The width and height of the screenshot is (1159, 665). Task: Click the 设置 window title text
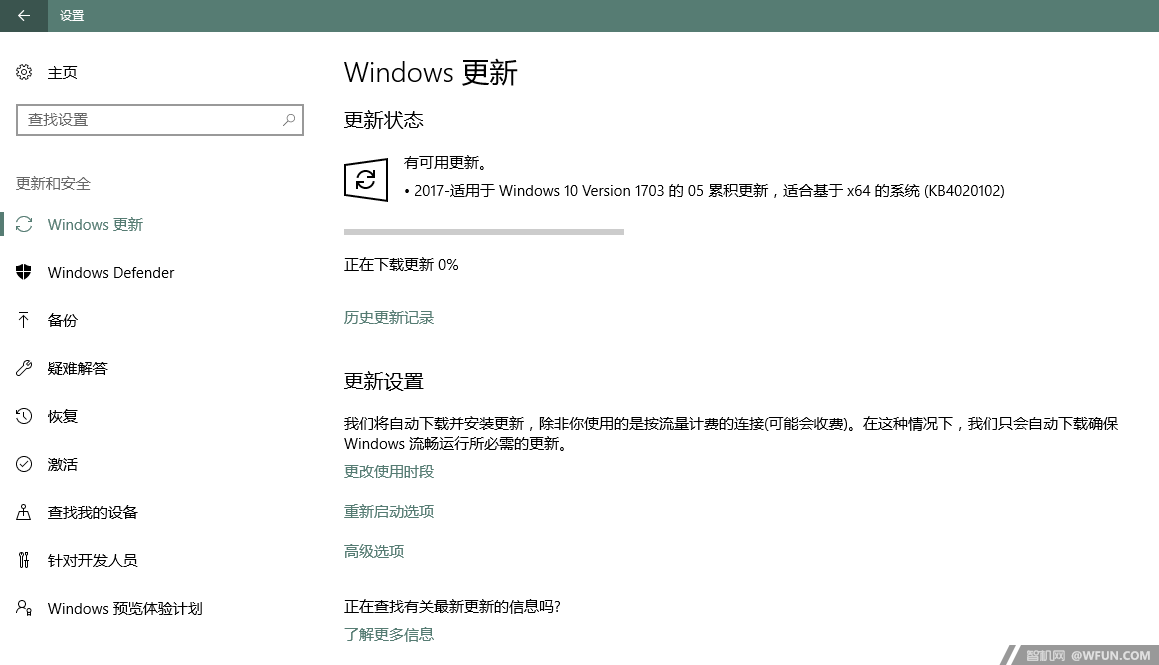point(72,16)
